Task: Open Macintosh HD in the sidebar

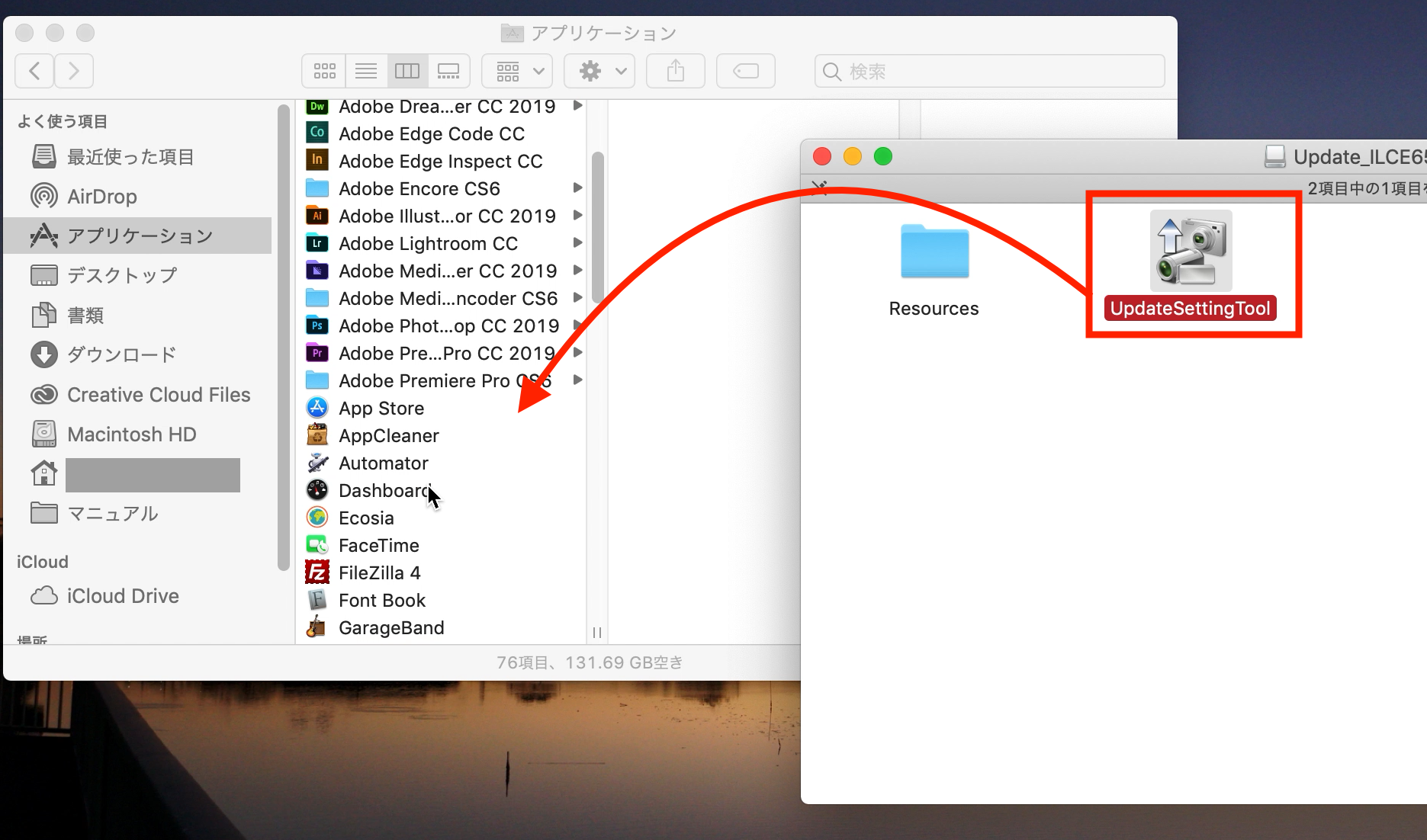Action: [x=137, y=434]
